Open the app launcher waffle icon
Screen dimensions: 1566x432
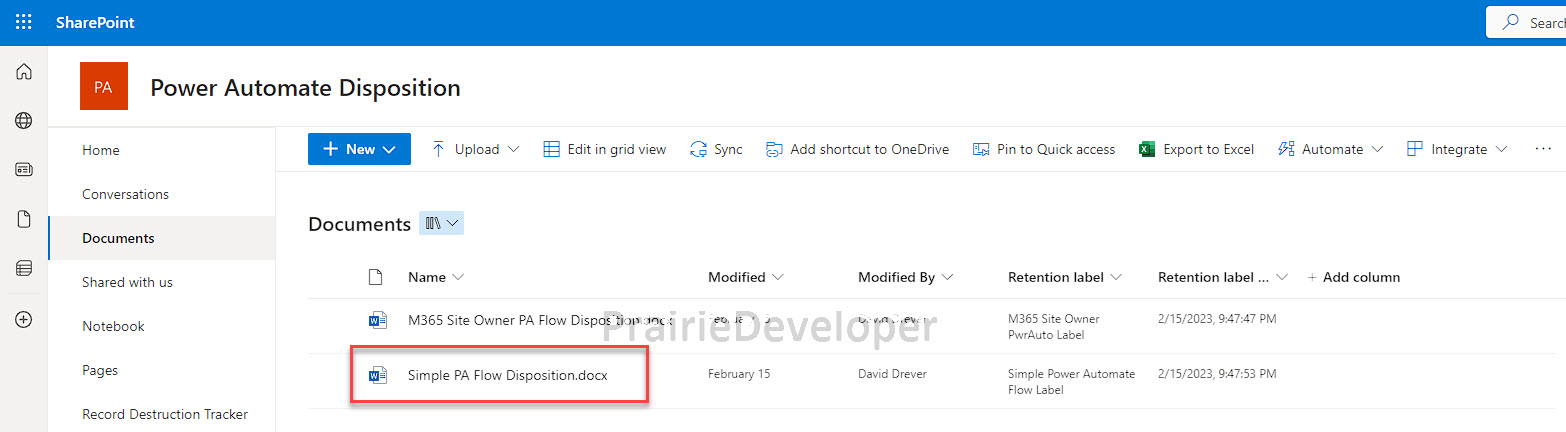pos(24,22)
